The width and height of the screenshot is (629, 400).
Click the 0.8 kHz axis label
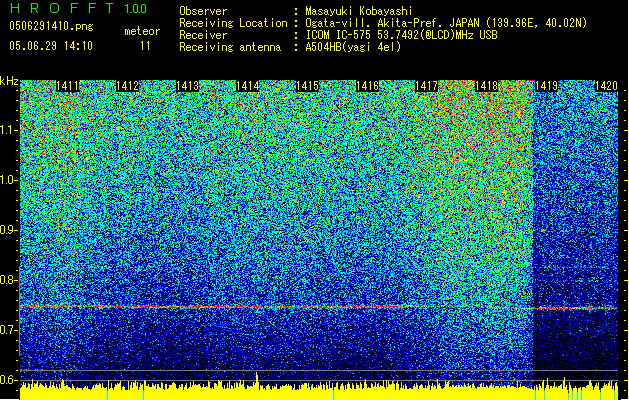9,280
